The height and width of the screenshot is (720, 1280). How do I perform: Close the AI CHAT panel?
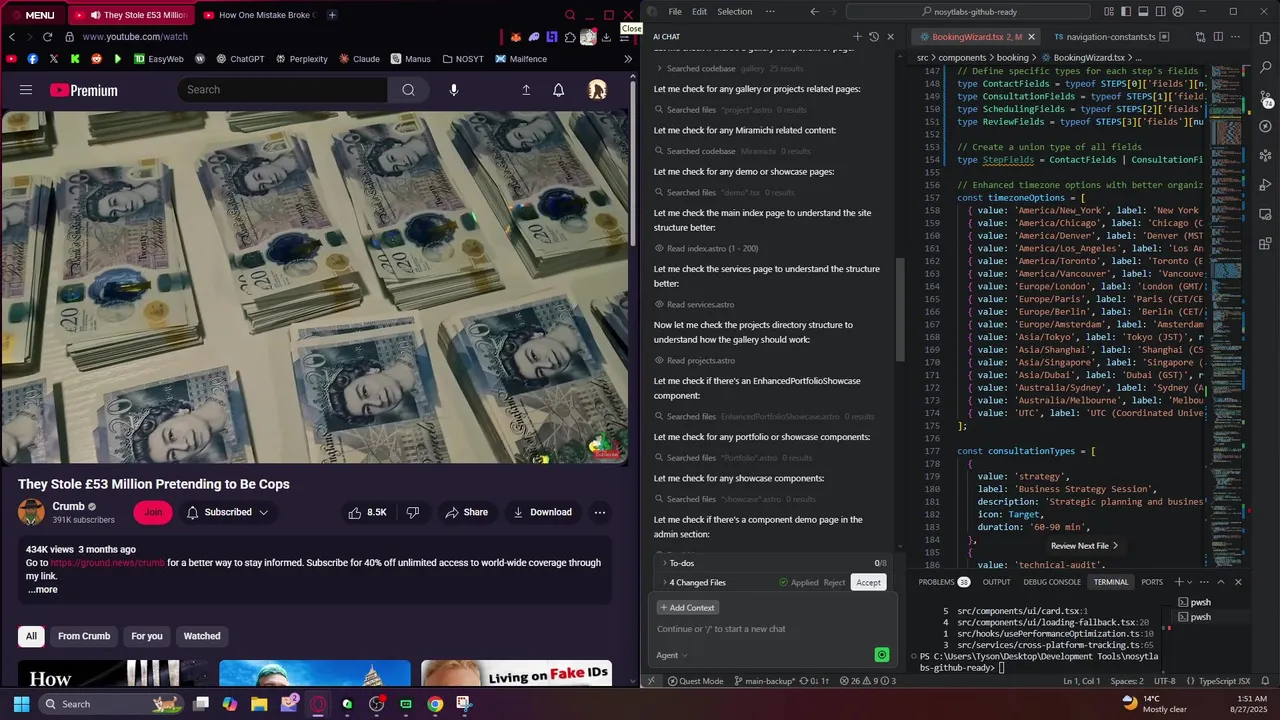coord(891,37)
